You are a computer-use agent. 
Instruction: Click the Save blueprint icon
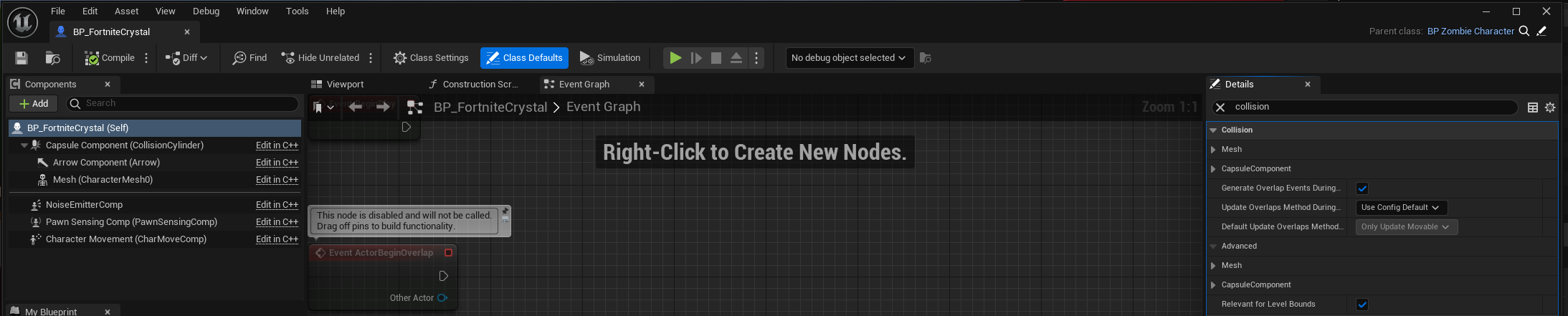[22, 58]
